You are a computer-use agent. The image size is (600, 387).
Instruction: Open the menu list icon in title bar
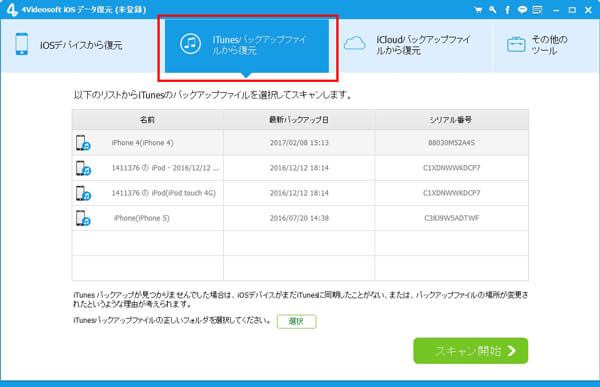pos(537,10)
